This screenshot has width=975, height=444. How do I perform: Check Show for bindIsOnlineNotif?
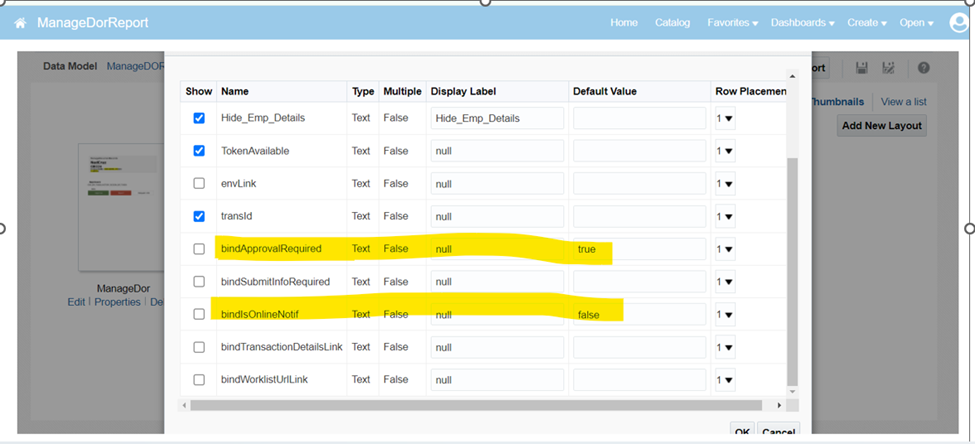(x=199, y=314)
